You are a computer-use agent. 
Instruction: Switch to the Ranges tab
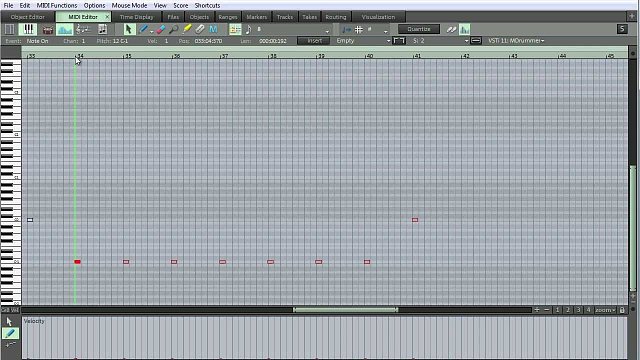[x=228, y=17]
